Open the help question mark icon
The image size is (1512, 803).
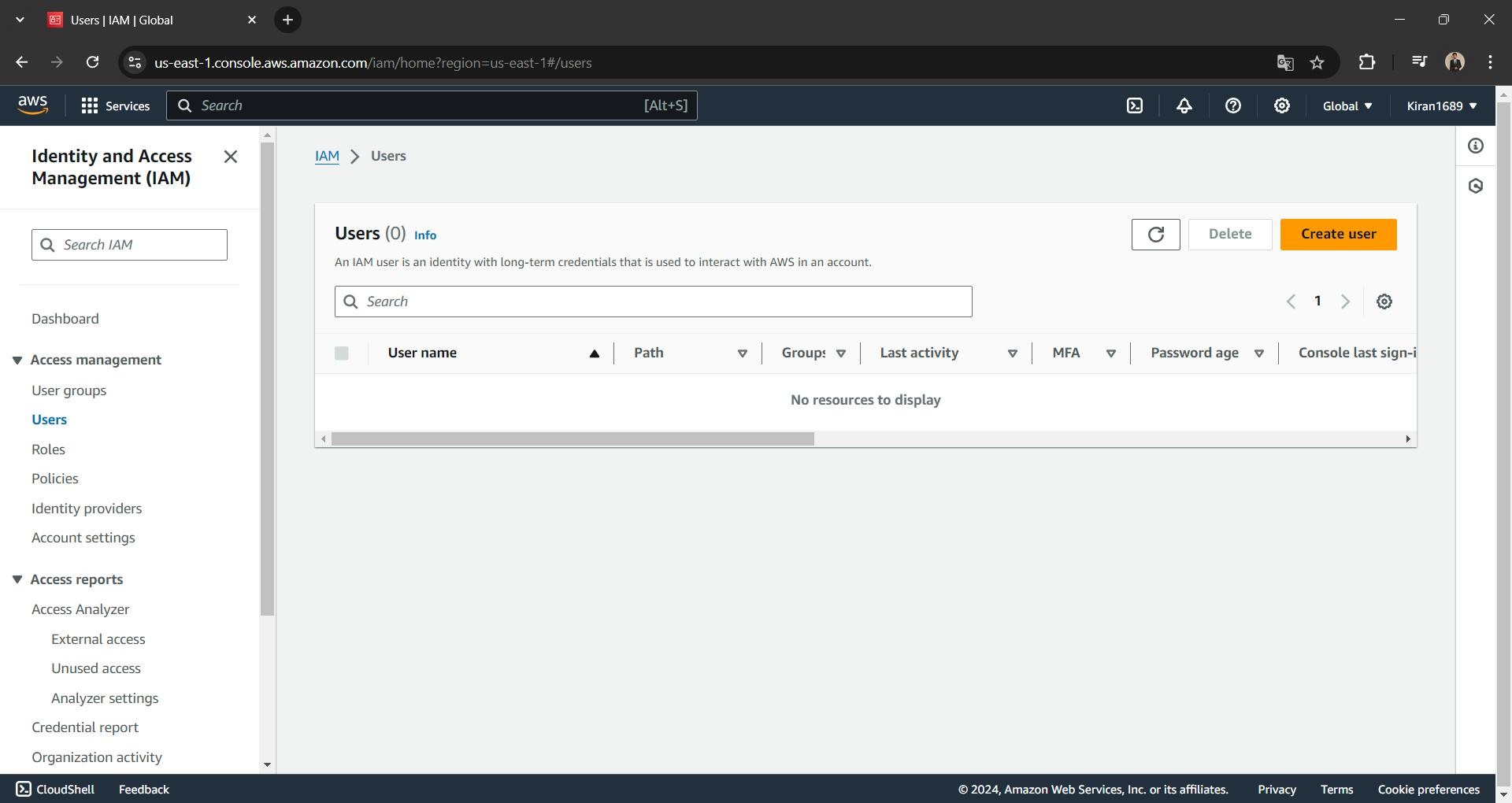click(x=1233, y=105)
